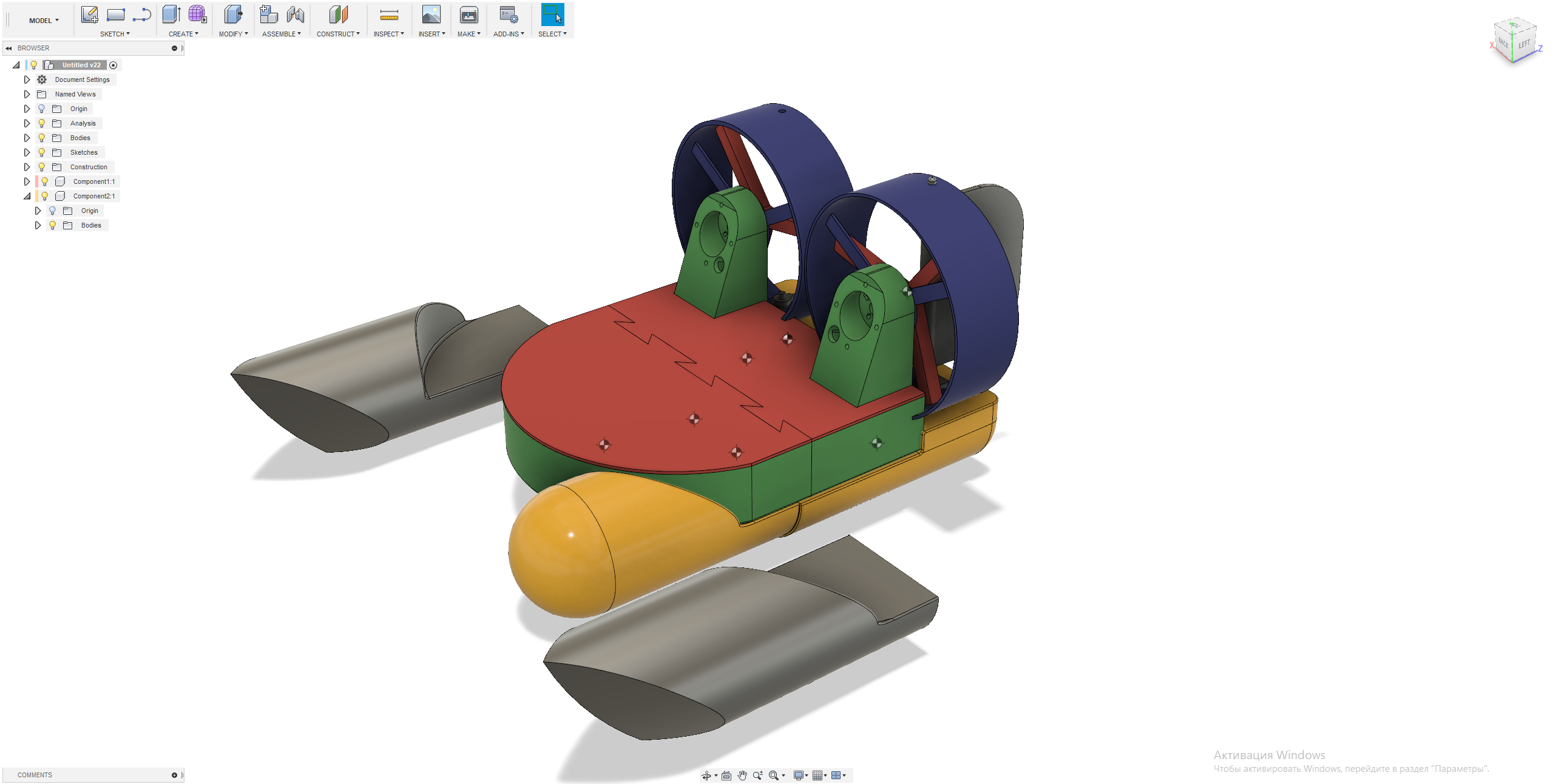Open the SKETCH menu

pyautogui.click(x=115, y=34)
